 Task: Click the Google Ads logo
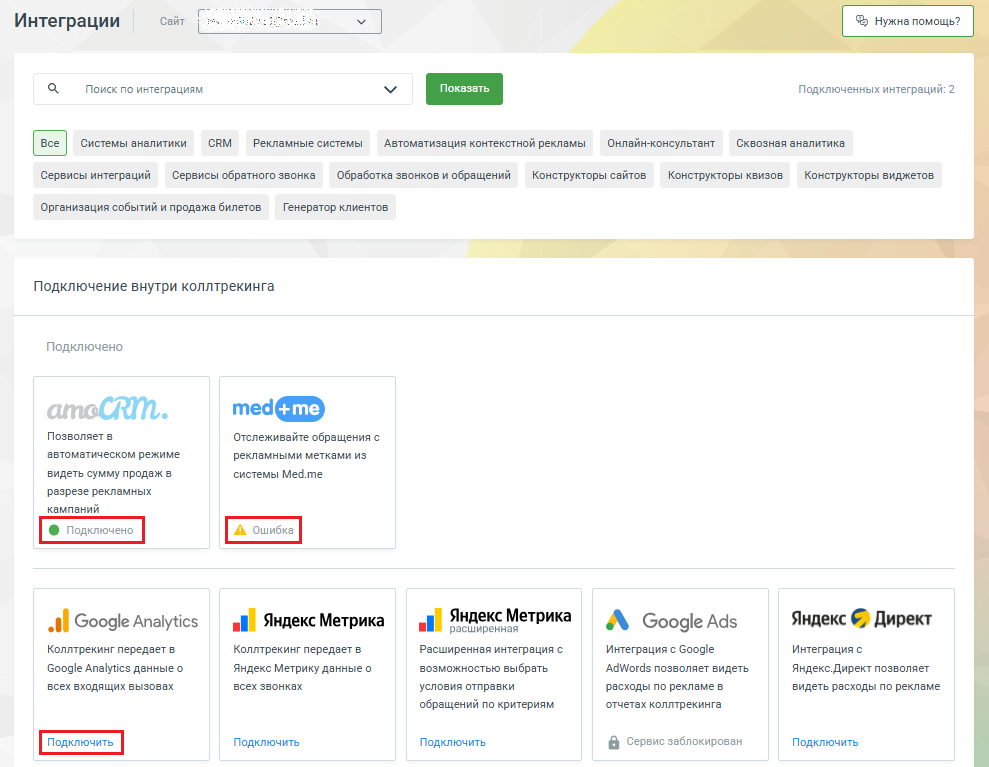(672, 621)
